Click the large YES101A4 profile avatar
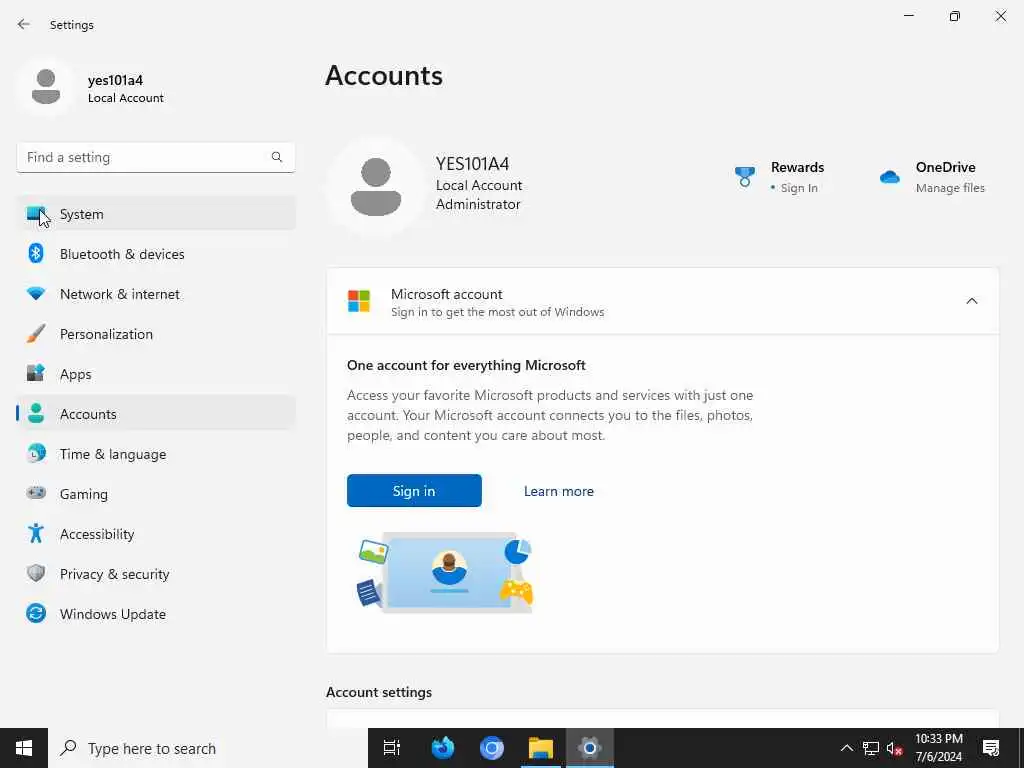The width and height of the screenshot is (1024, 768). [376, 186]
